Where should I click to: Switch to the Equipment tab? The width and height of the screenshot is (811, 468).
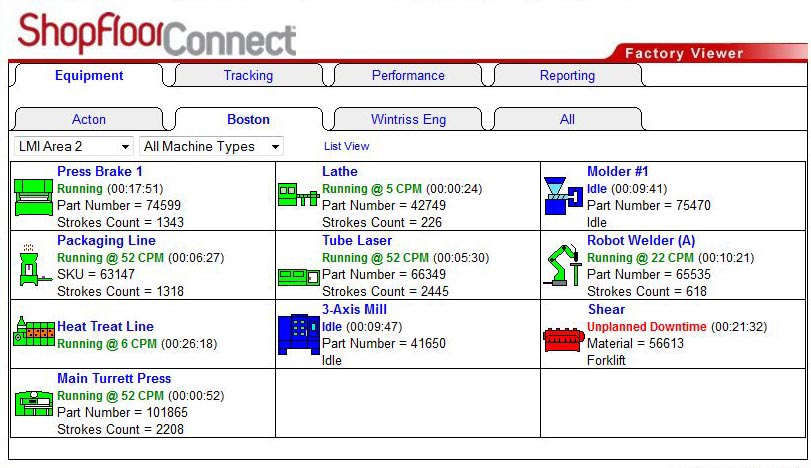[x=89, y=76]
